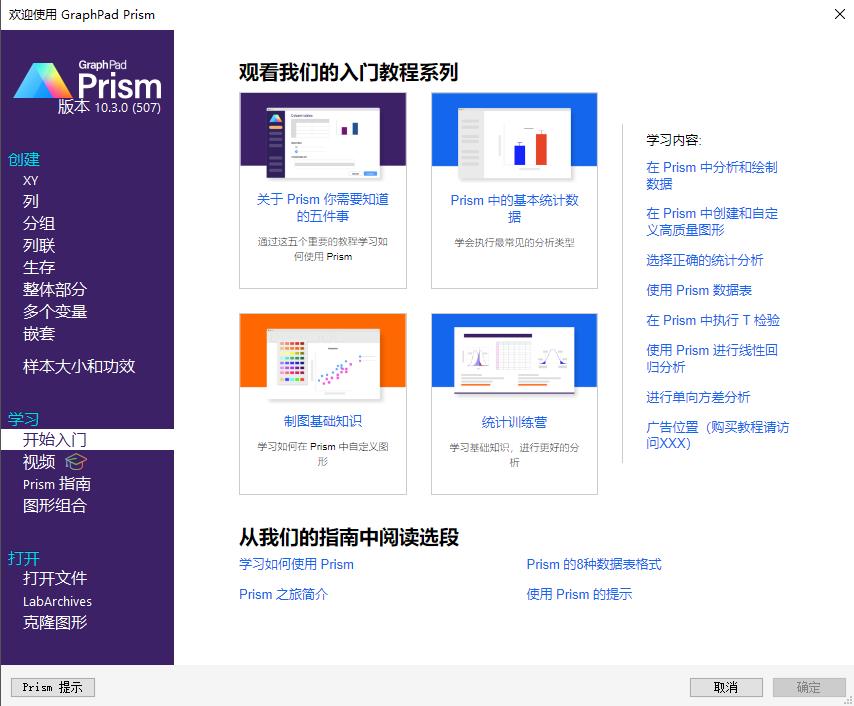Choose 列联 table type
854x706 pixels.
[39, 246]
